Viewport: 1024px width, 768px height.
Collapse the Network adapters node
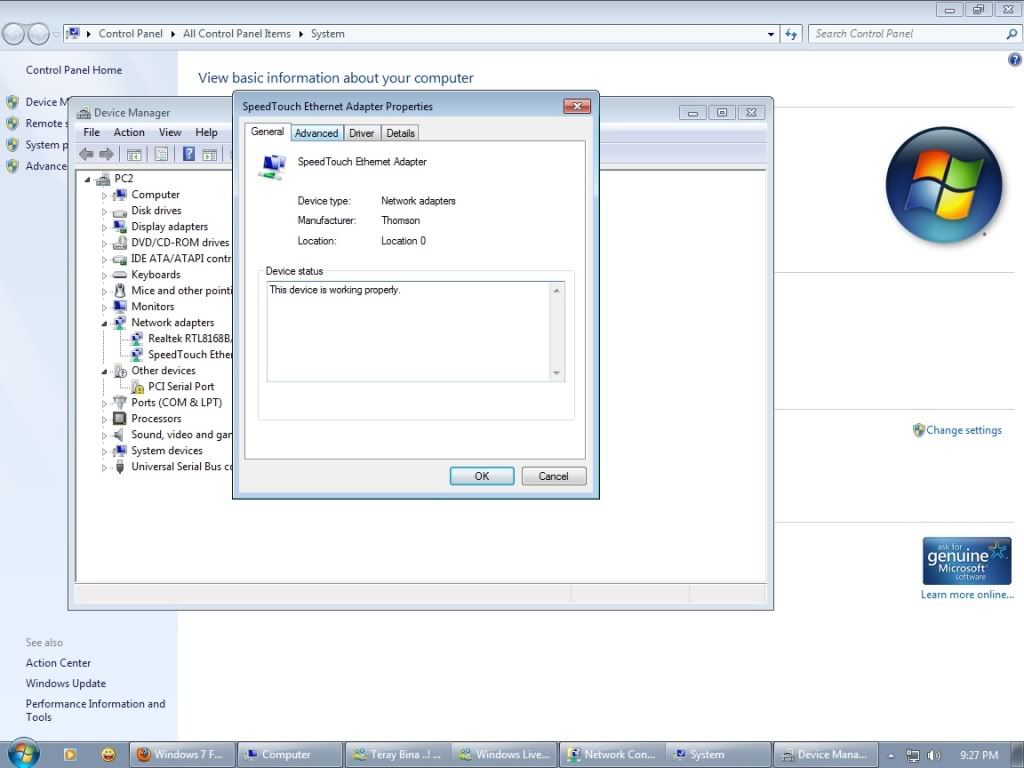(x=104, y=323)
